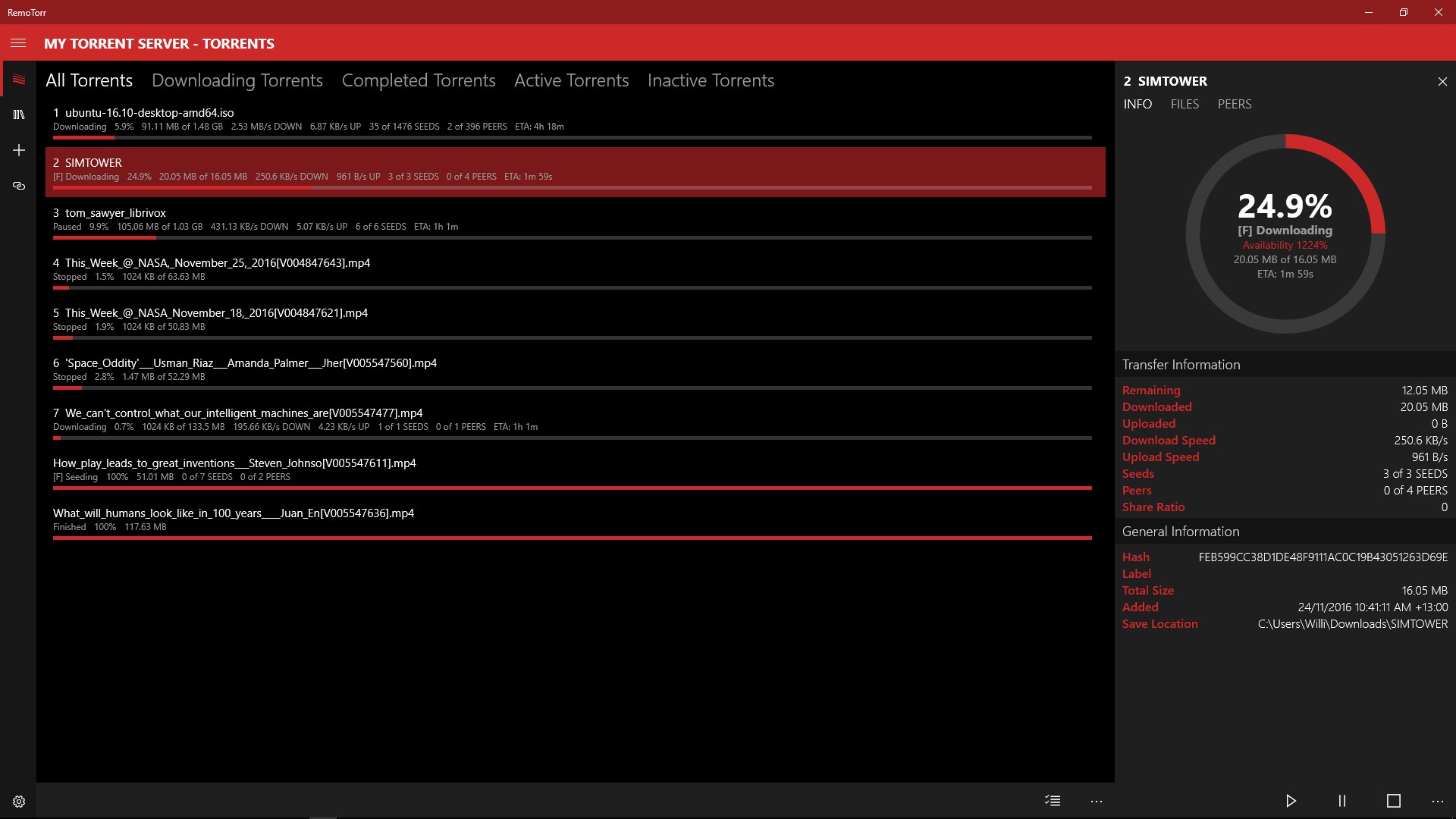Toggle multi-select list mode icon
The width and height of the screenshot is (1456, 819).
click(x=1053, y=801)
